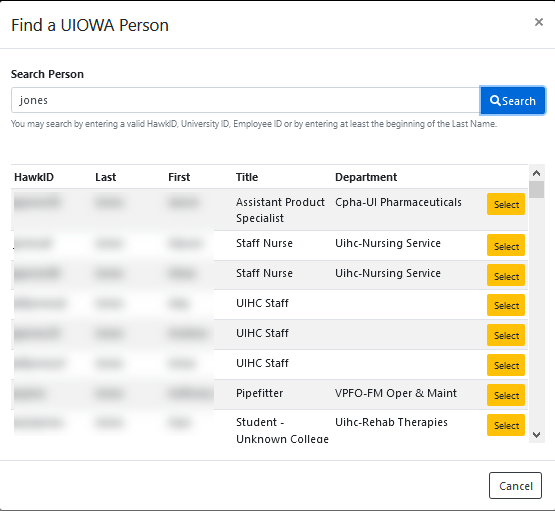Click the Student - Unknown College title text
The width and height of the screenshot is (555, 511).
click(x=282, y=430)
